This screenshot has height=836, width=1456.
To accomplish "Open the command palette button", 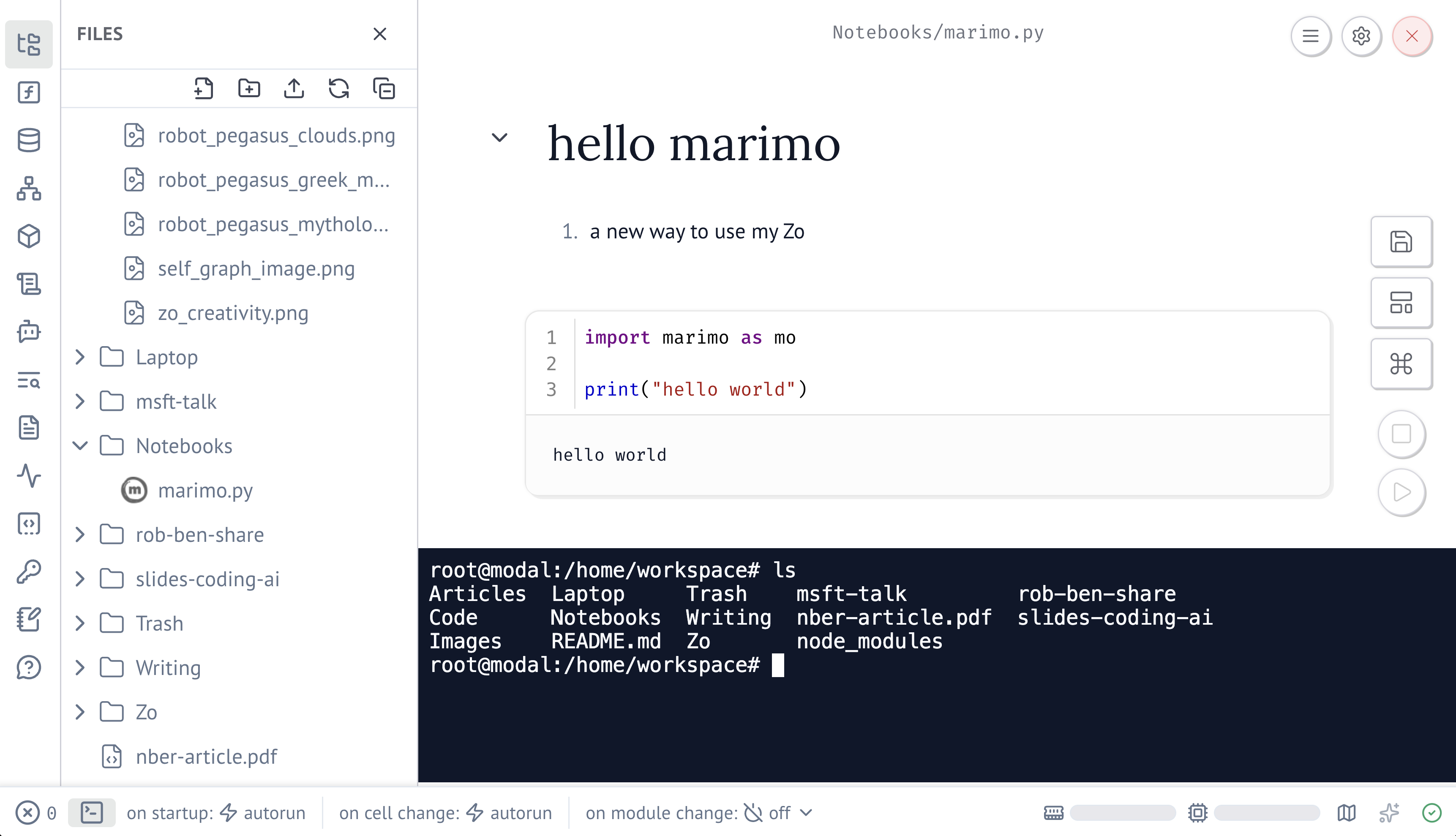I will (x=1401, y=363).
